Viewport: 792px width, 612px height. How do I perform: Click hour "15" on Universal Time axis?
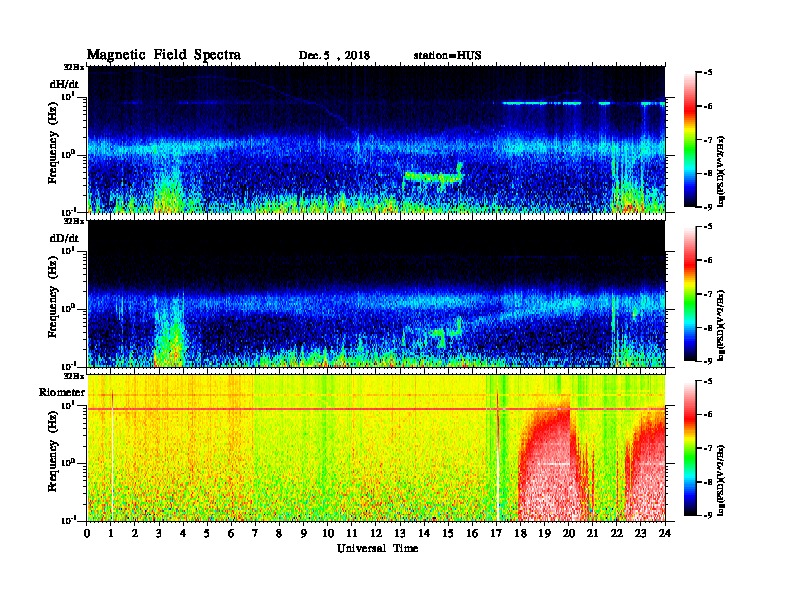coord(448,534)
